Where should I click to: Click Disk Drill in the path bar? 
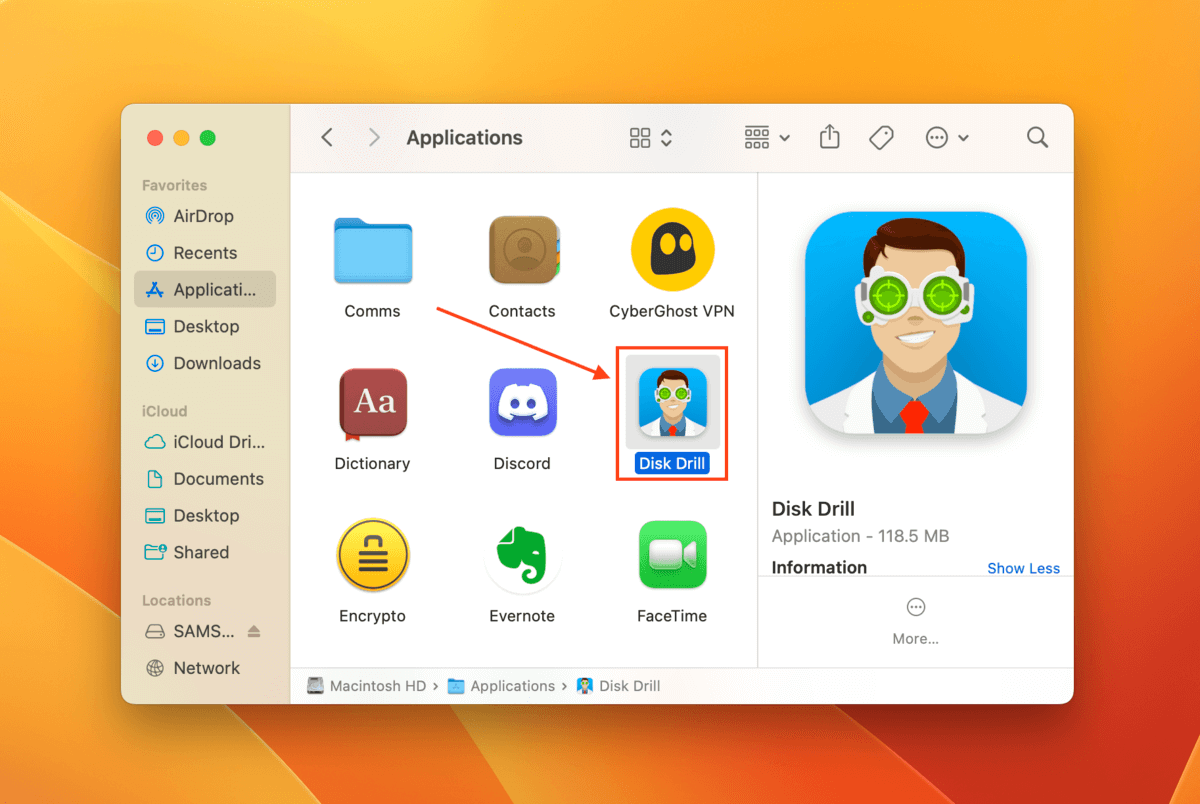pyautogui.click(x=618, y=686)
